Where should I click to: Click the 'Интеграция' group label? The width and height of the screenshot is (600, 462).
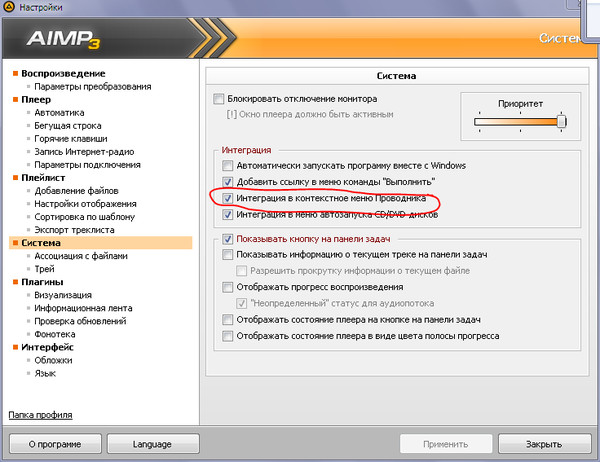(246, 150)
